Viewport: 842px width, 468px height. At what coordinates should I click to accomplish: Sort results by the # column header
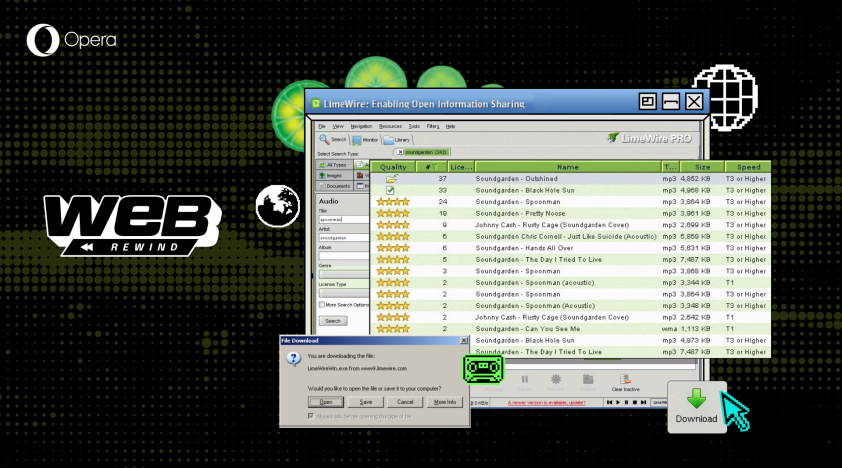point(429,167)
